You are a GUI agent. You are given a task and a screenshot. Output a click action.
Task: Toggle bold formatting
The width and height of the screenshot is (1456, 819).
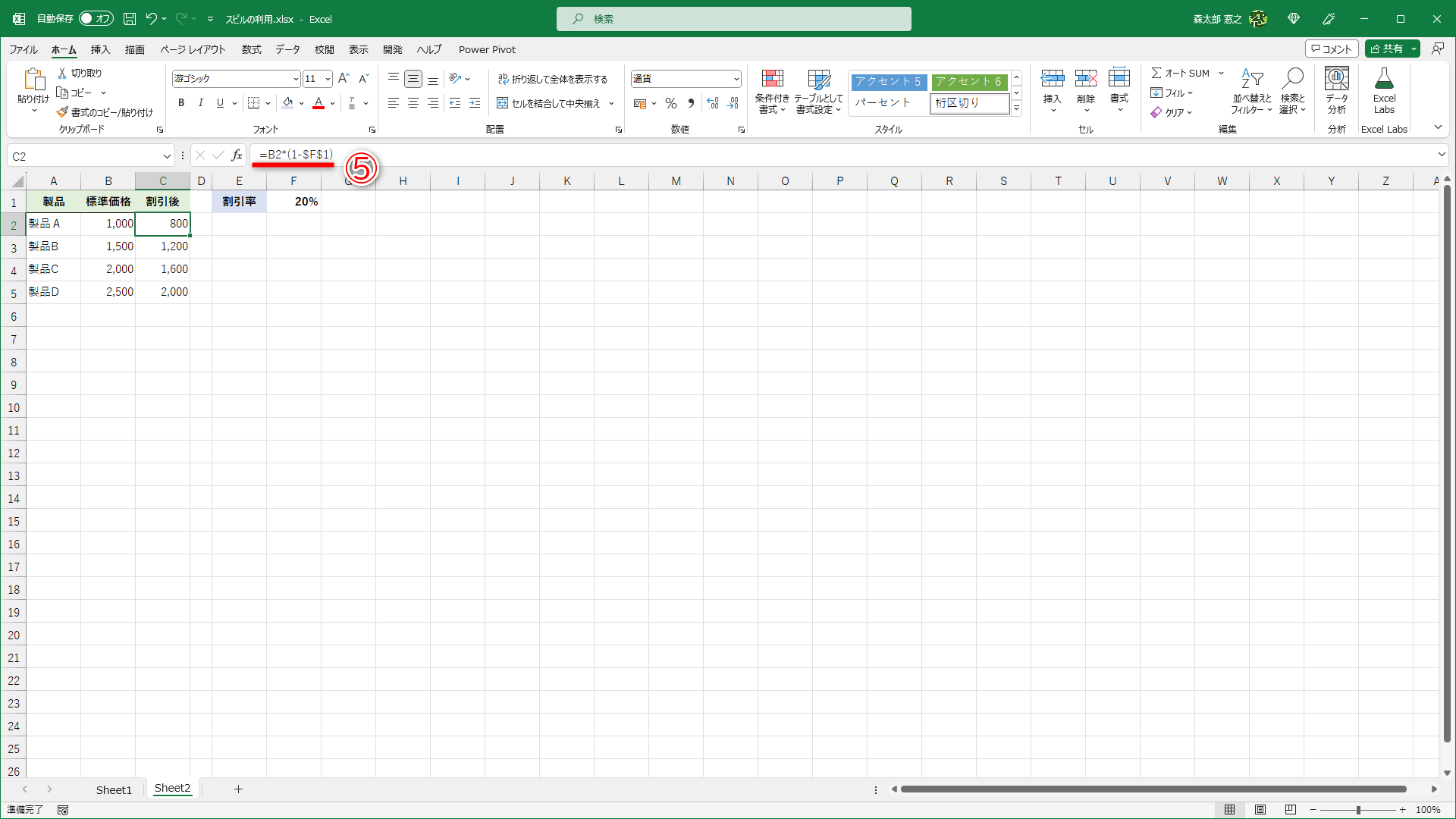coord(181,103)
